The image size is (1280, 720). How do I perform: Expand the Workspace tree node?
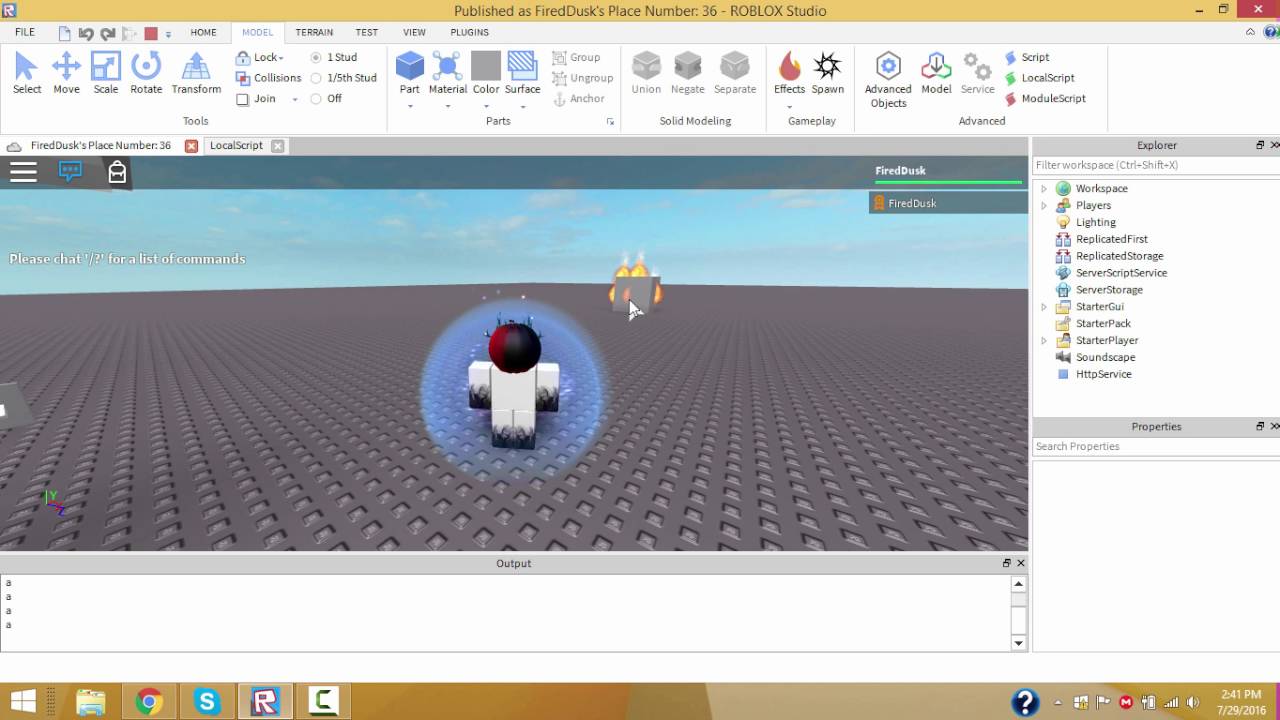tap(1044, 188)
